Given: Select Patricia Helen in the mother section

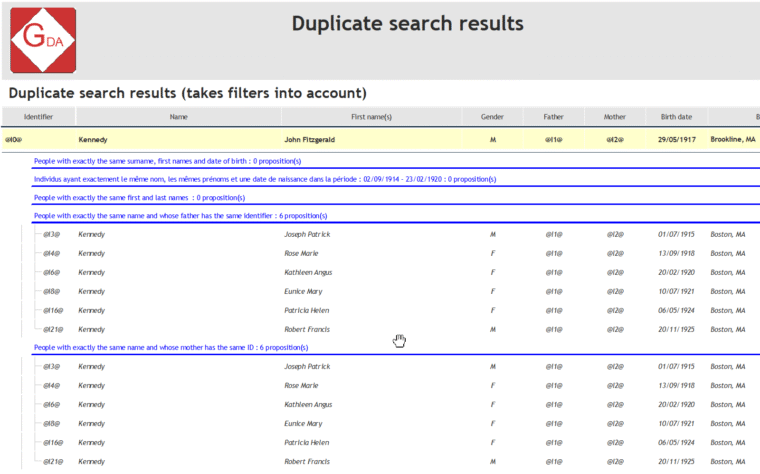Looking at the screenshot, I should click(x=307, y=442).
